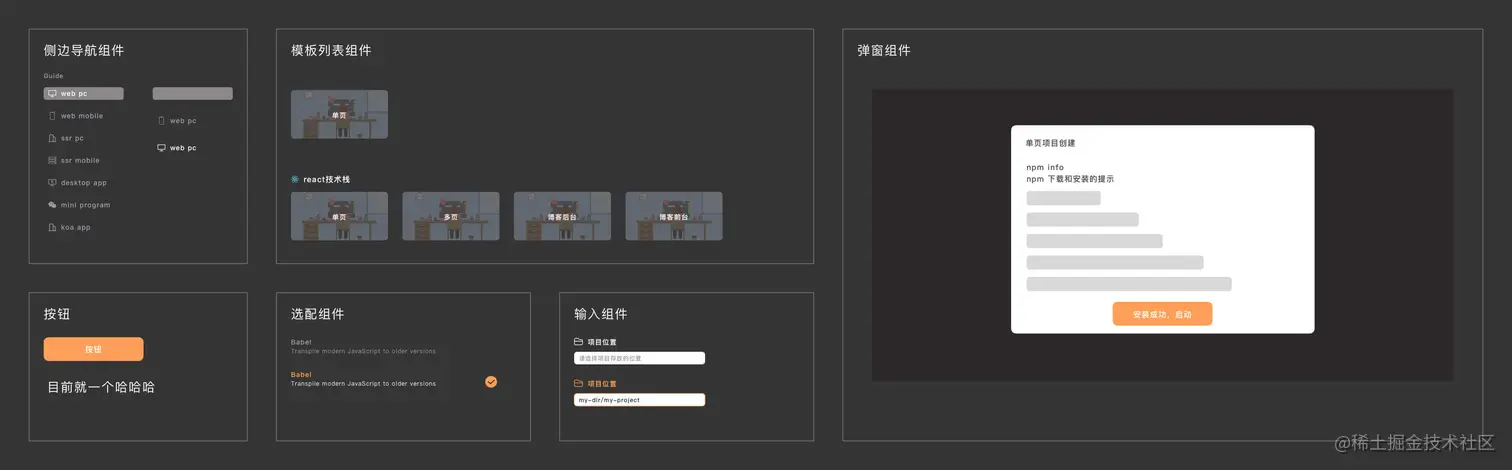The width and height of the screenshot is (1512, 470).
Task: Click the 模板列表组件 panel heading
Action: 331,50
